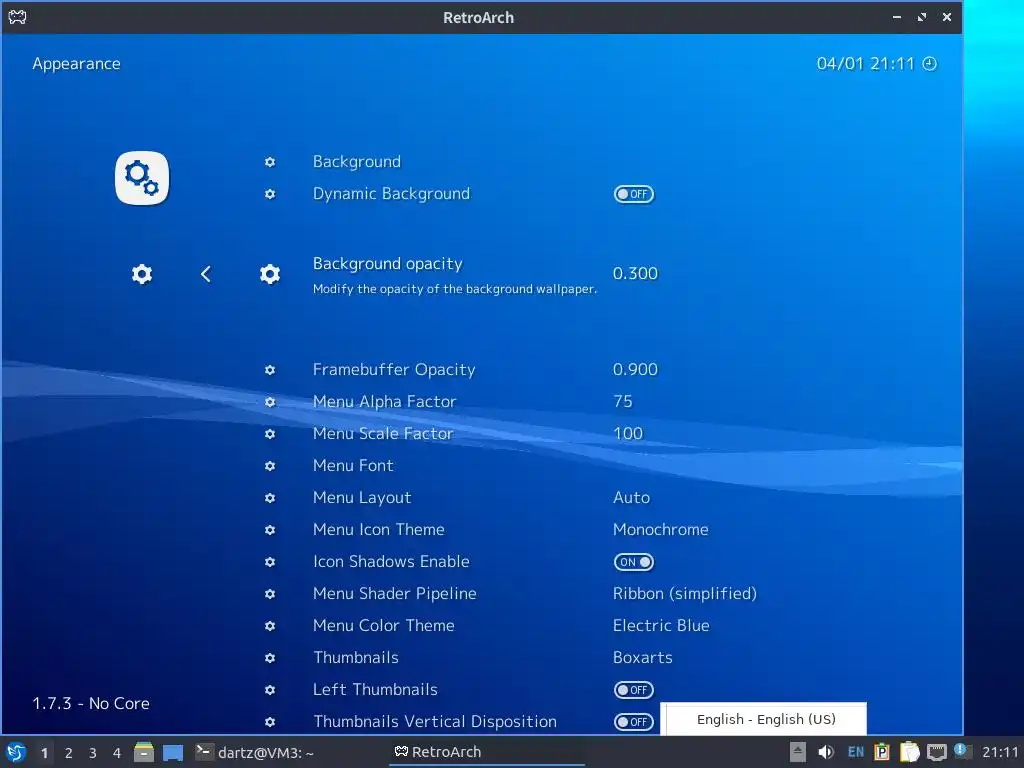Click the taskbar clock showing 21:11

[1000, 752]
